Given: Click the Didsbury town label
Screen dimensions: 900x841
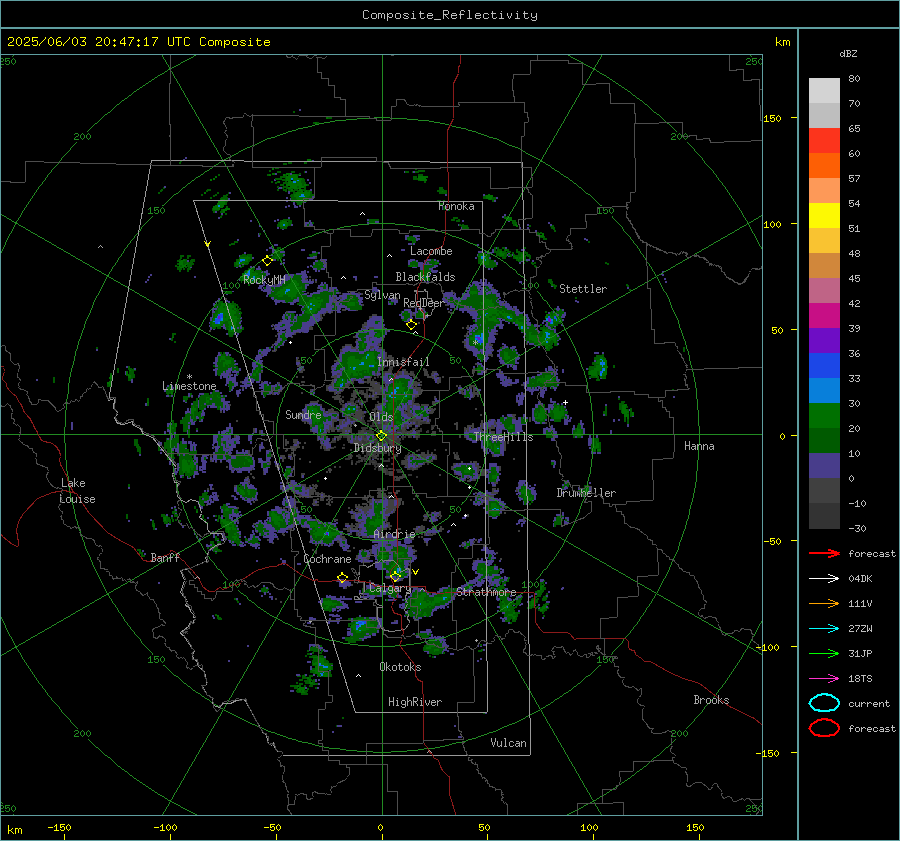Looking at the screenshot, I should pyautogui.click(x=378, y=448).
